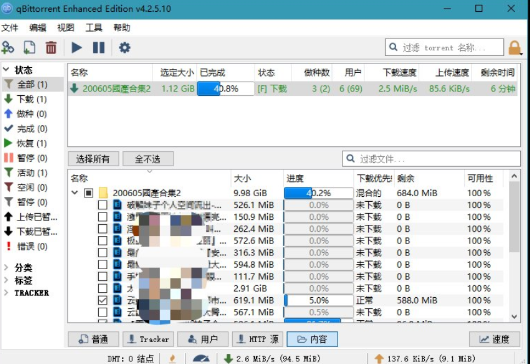Click the add torrent link icon

pyautogui.click(x=8, y=48)
